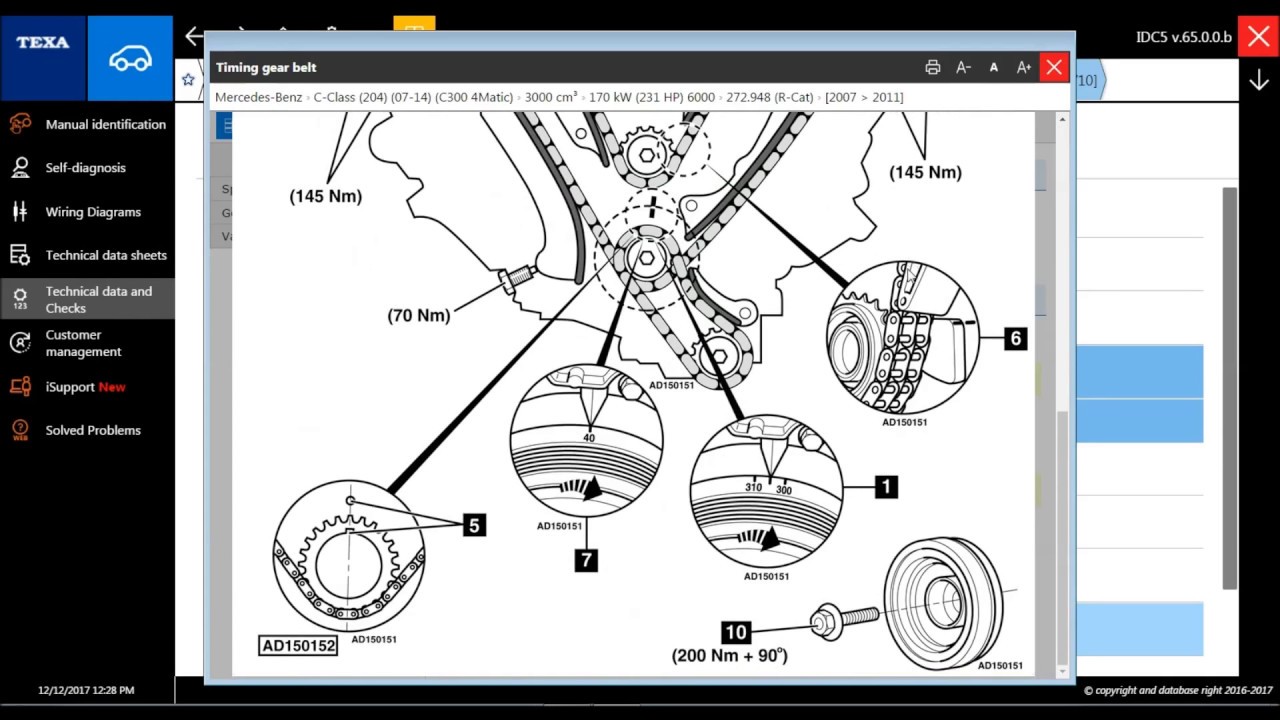The width and height of the screenshot is (1280, 720).
Task: Click the Wiring Diagrams sidebar icon
Action: [x=20, y=211]
